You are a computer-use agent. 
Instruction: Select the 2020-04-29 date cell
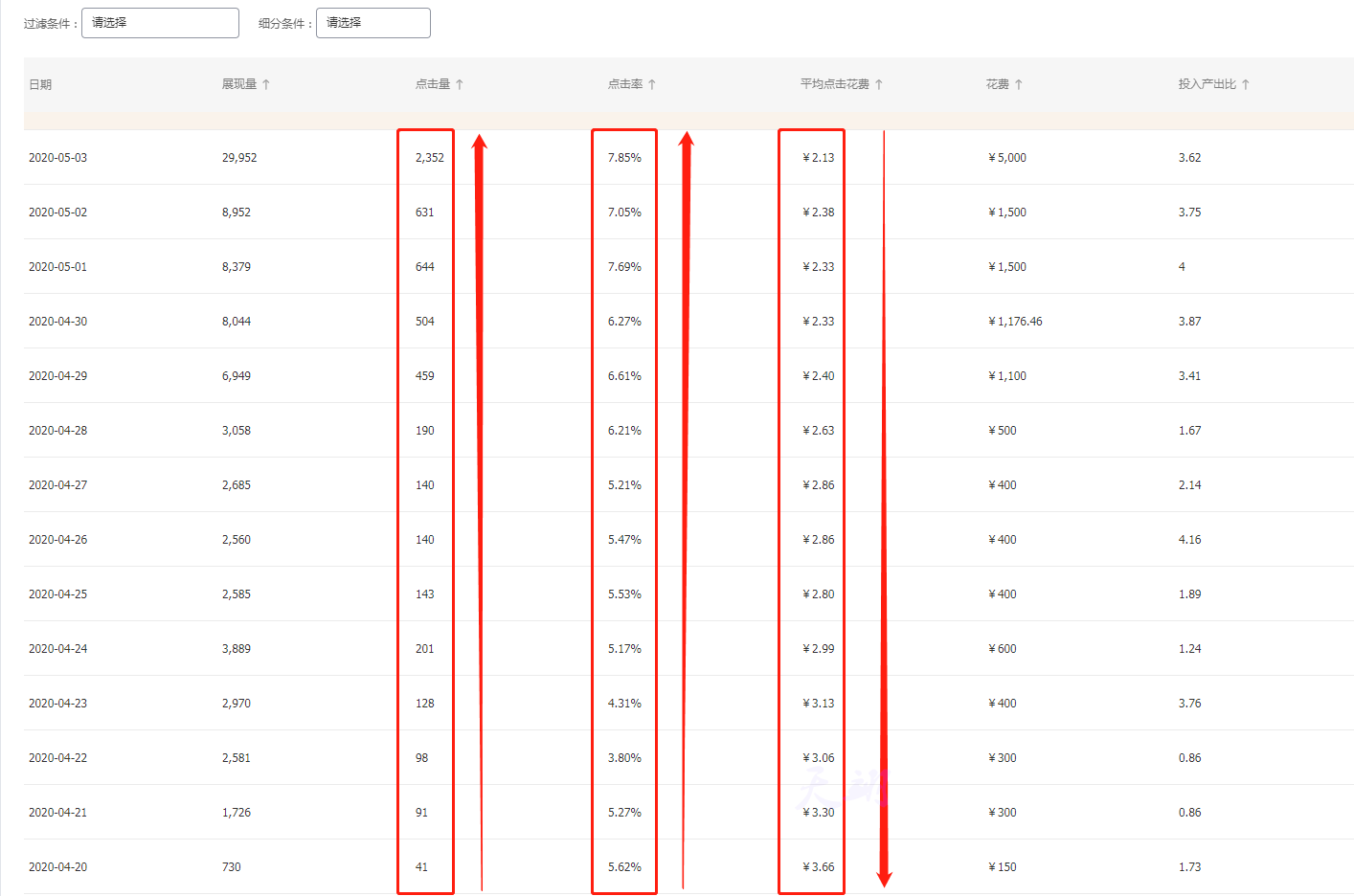[57, 376]
